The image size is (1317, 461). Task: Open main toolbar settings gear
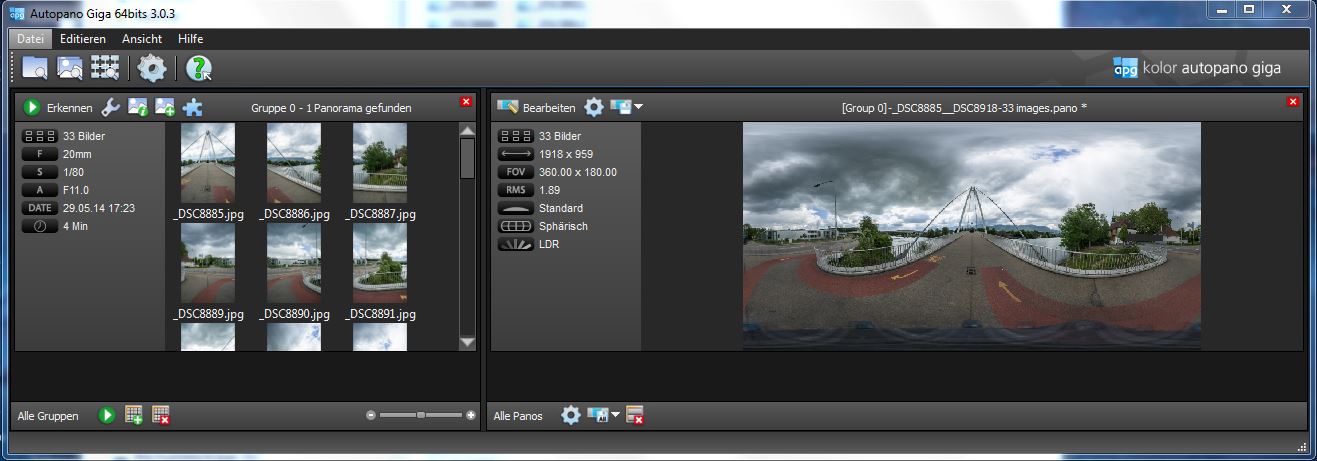click(x=152, y=68)
